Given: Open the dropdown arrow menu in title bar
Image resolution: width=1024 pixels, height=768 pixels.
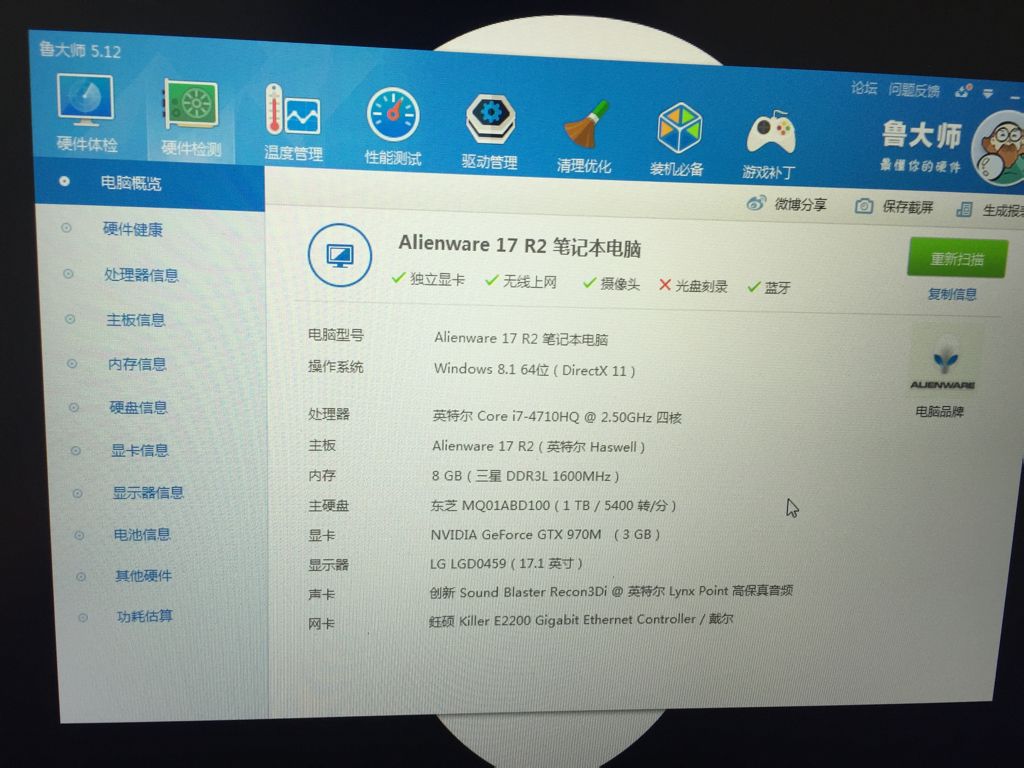Looking at the screenshot, I should (988, 93).
